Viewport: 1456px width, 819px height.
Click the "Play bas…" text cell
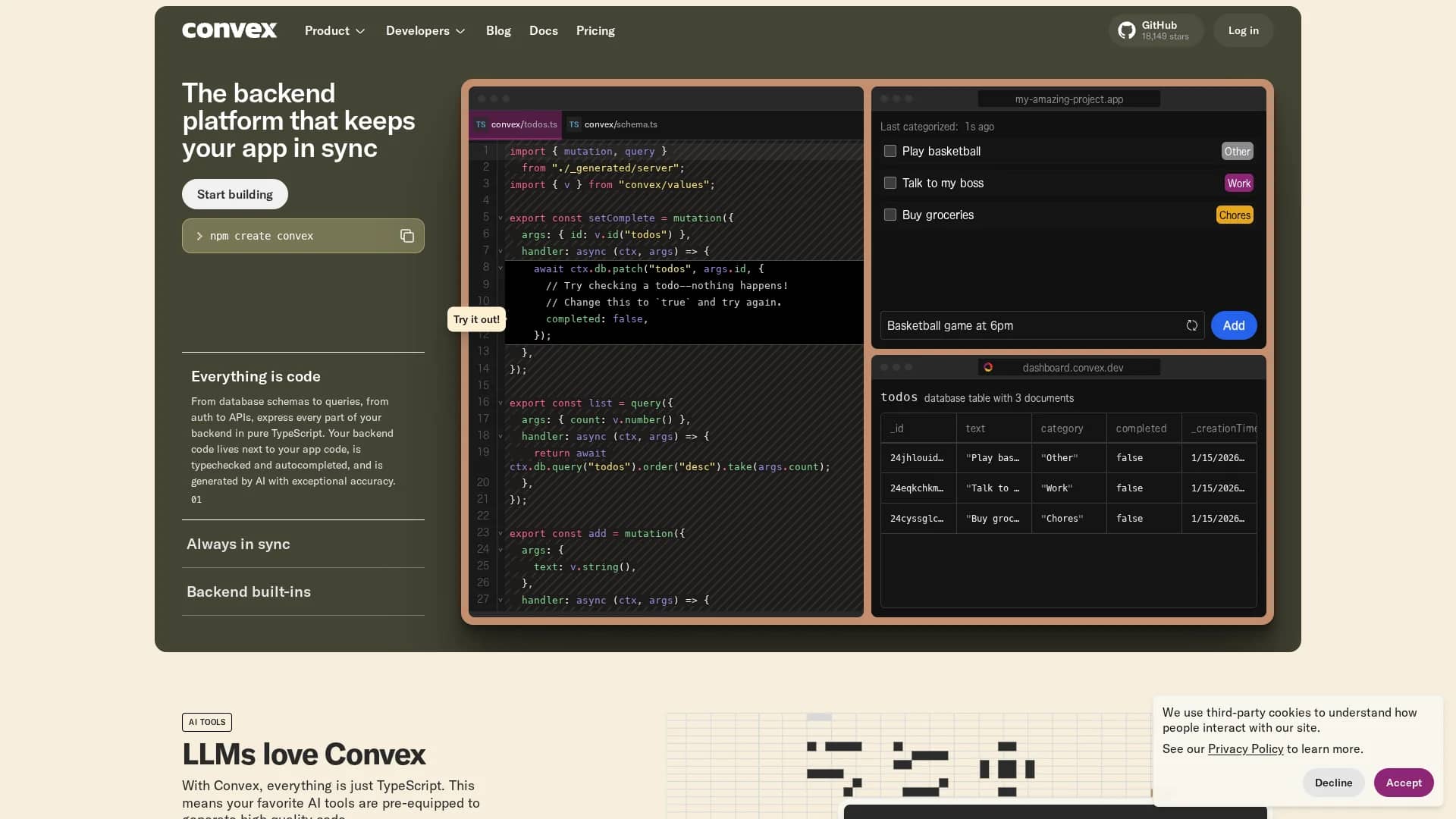[994, 458]
